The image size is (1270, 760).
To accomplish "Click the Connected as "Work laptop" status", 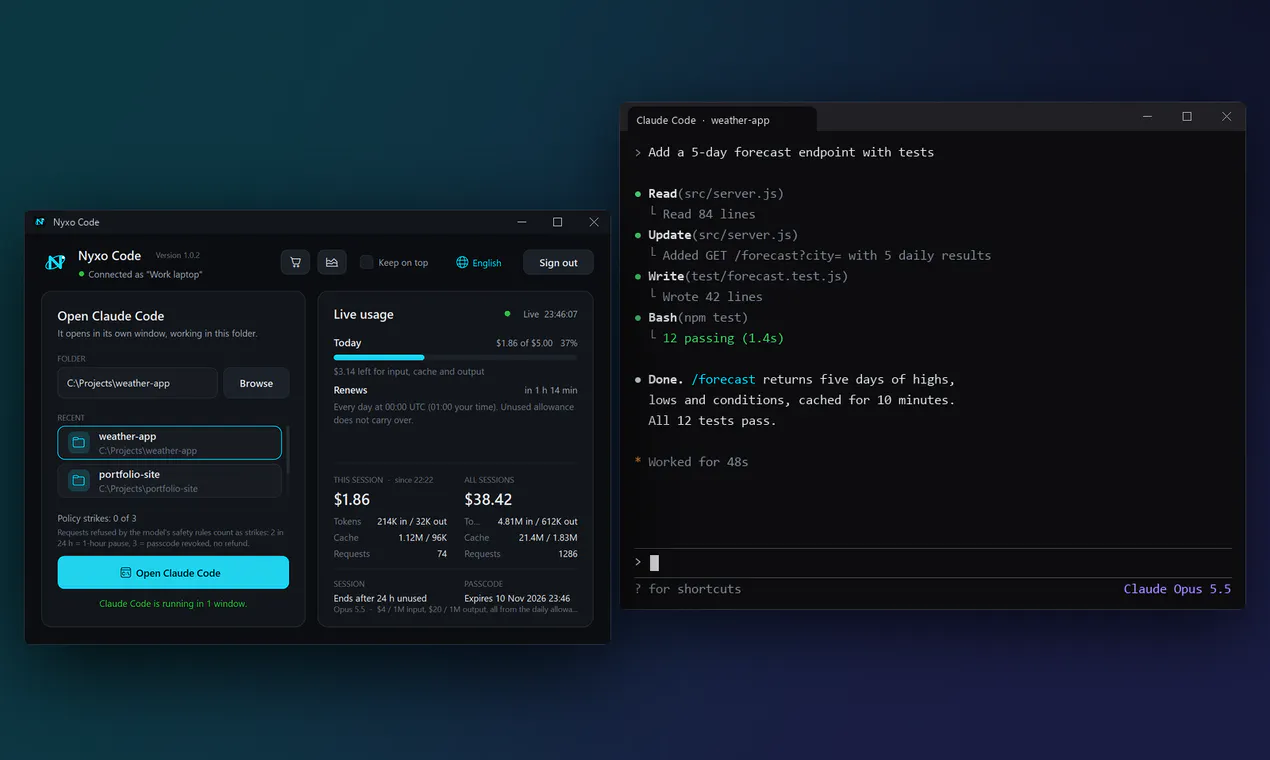I will point(140,274).
